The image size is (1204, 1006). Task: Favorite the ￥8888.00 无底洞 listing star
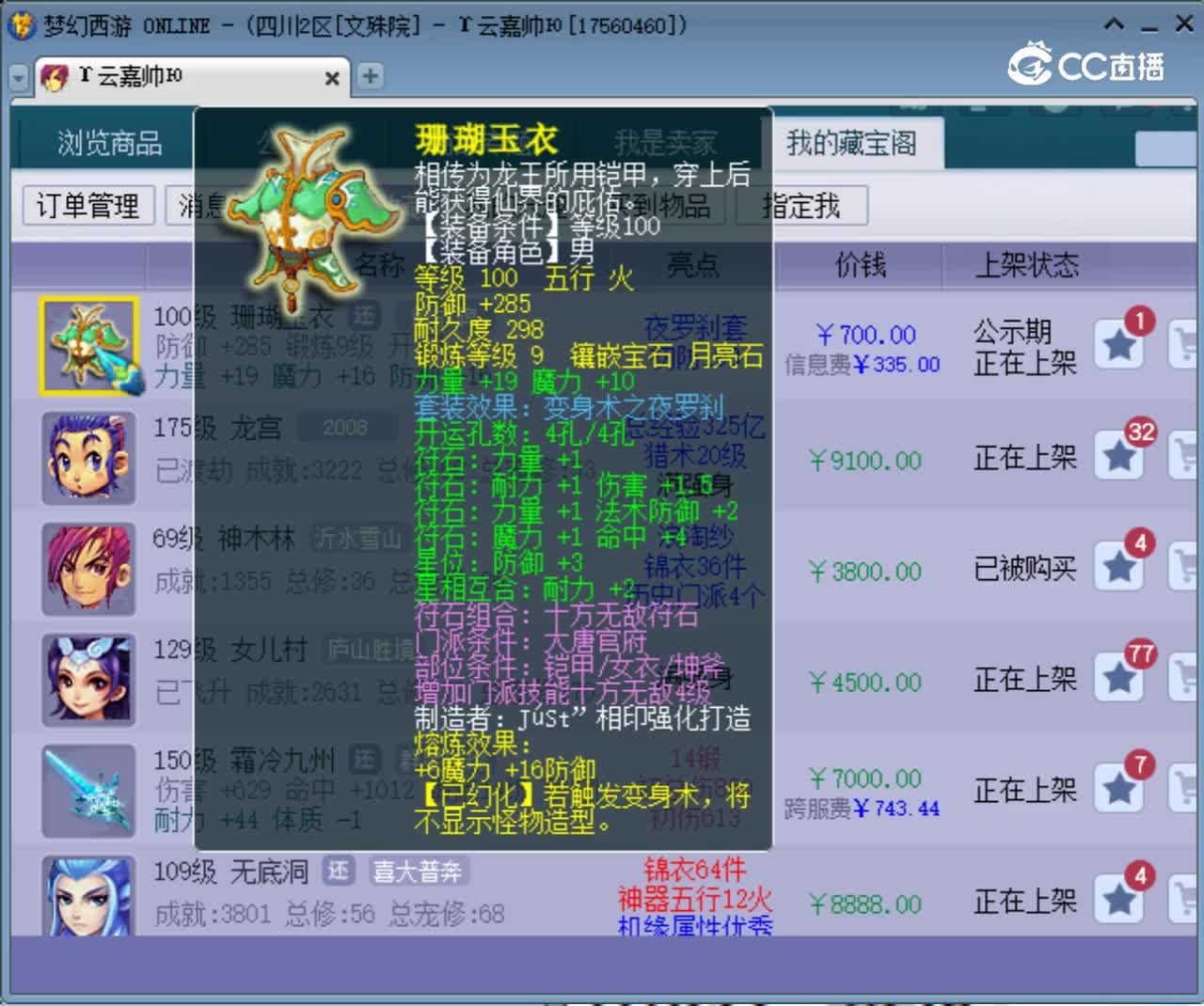coord(1119,900)
